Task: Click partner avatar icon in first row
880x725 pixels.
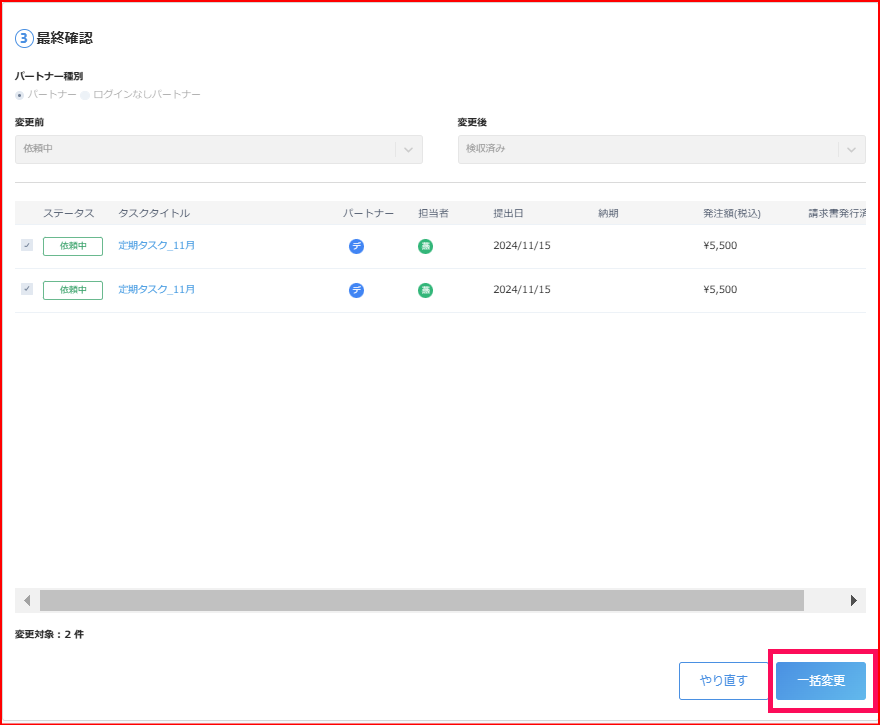Action: 356,246
